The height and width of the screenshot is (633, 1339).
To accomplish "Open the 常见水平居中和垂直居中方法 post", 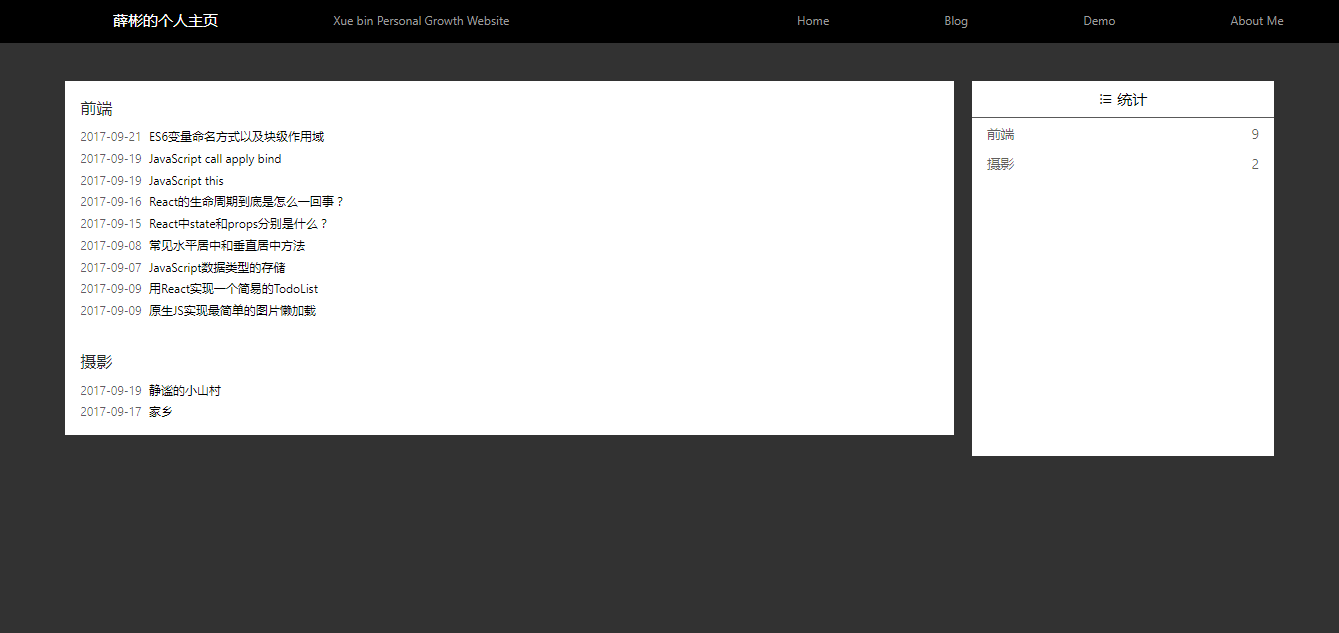I will point(227,246).
